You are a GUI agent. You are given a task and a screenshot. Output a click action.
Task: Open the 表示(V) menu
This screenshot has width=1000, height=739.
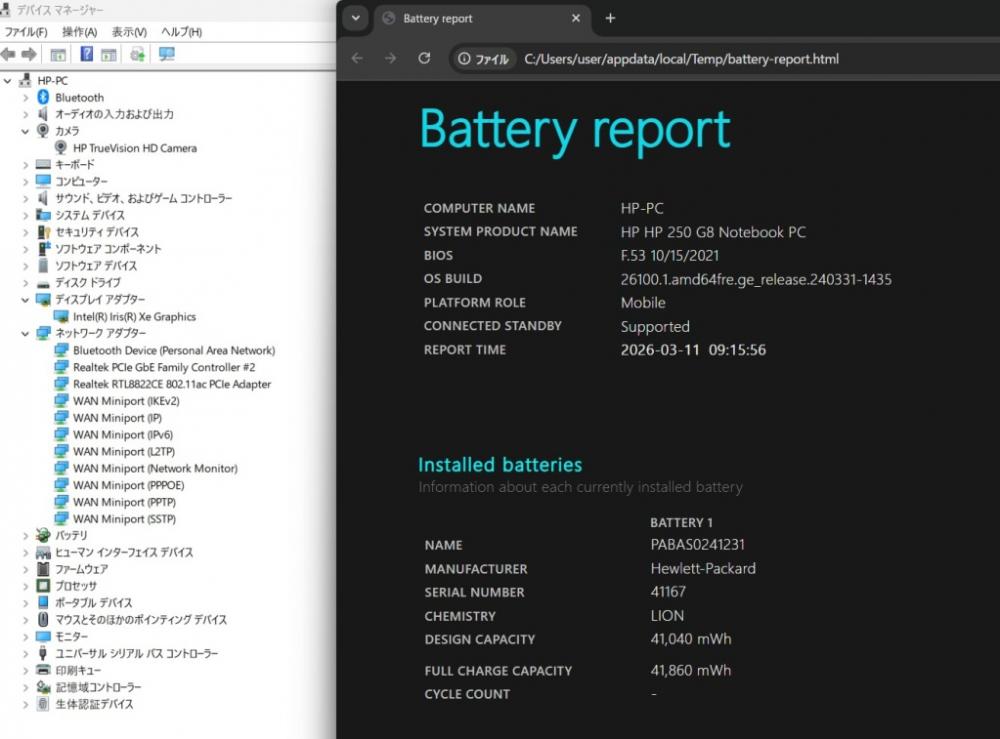click(x=129, y=32)
